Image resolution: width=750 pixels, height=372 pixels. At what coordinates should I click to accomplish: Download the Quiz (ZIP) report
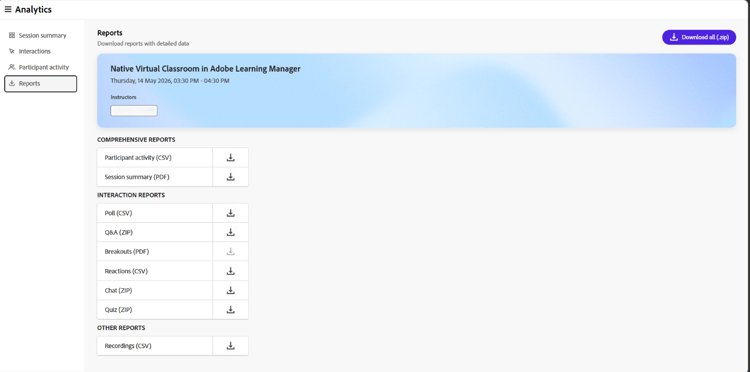[x=231, y=310]
